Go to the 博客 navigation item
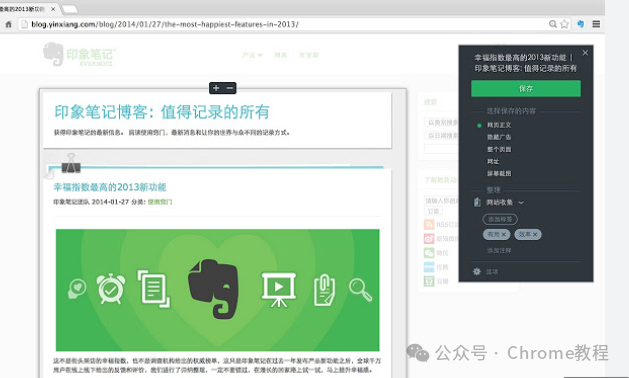This screenshot has width=629, height=378. 280,55
